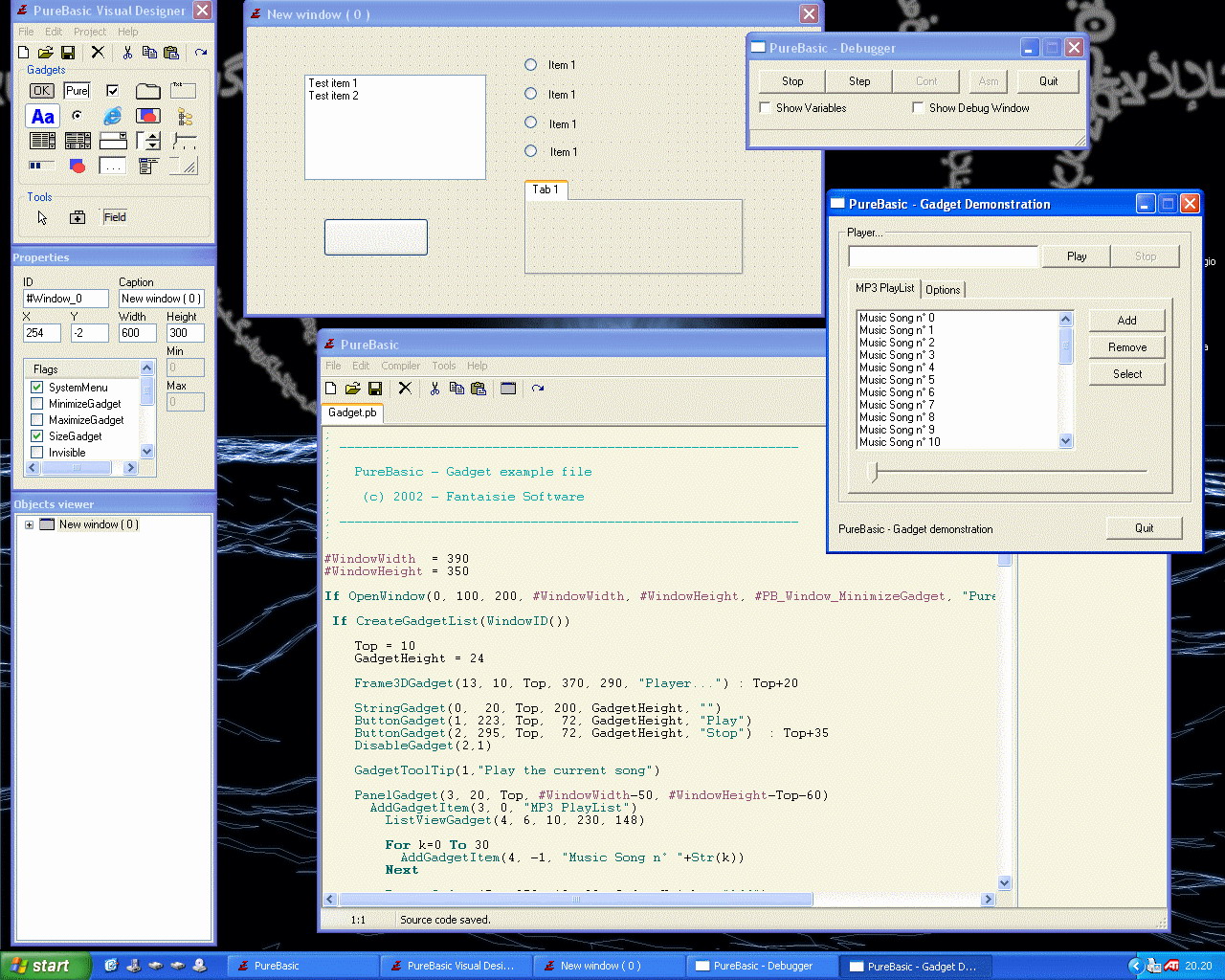The height and width of the screenshot is (980, 1225).
Task: Open Project menu in Visual Designer
Action: click(90, 32)
